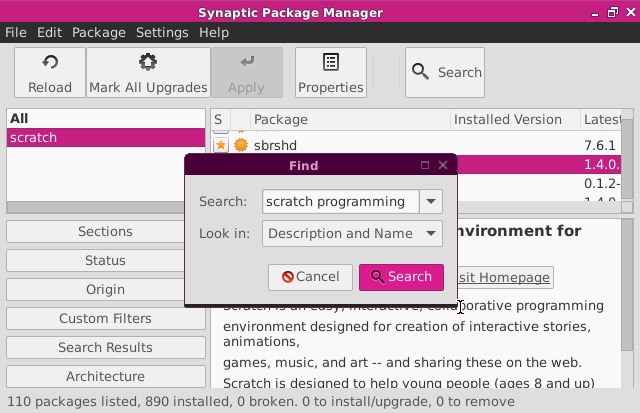
Task: Maximize the Find dialog window
Action: 425,165
